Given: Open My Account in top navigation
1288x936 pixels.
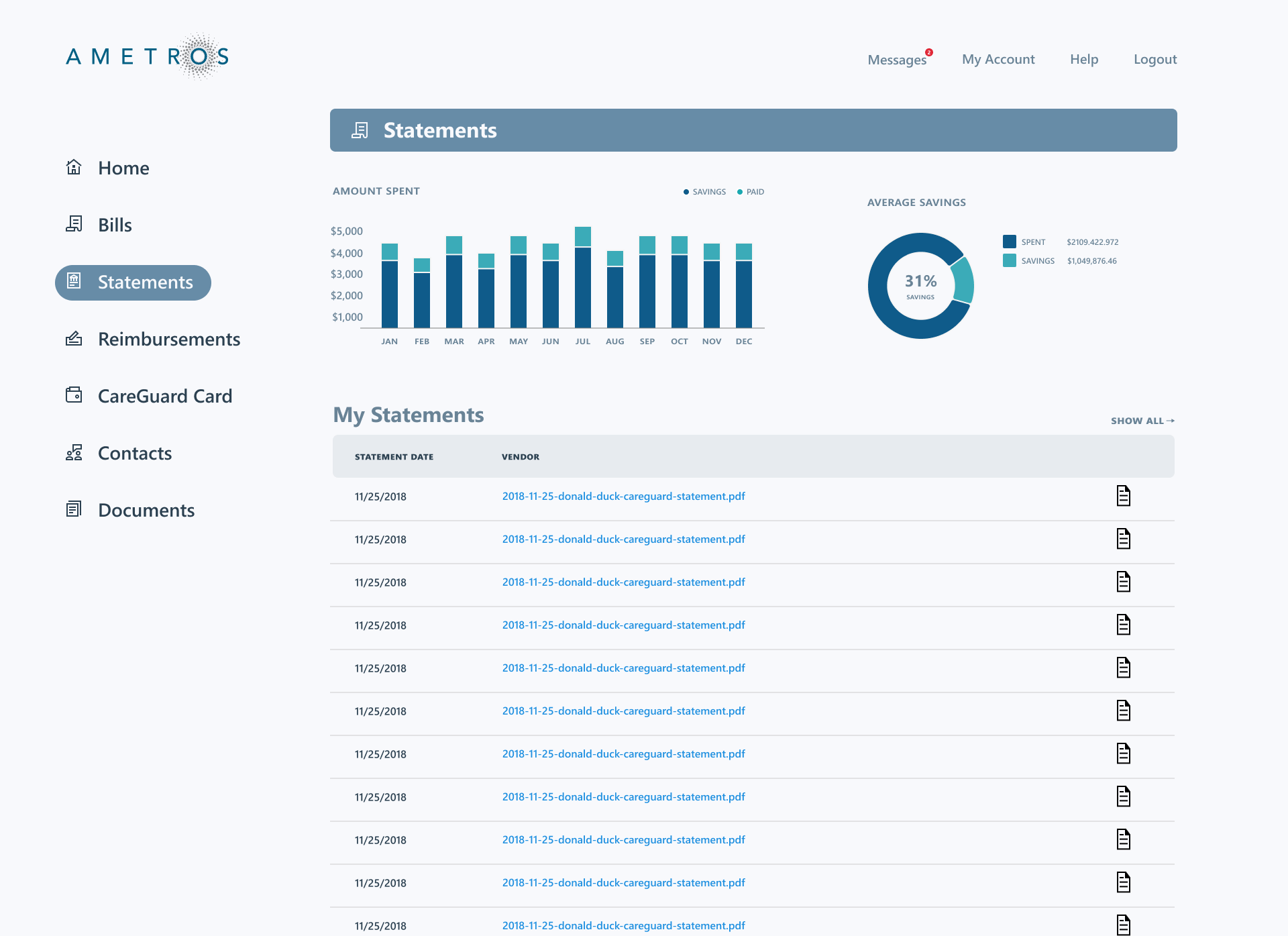Looking at the screenshot, I should [998, 59].
